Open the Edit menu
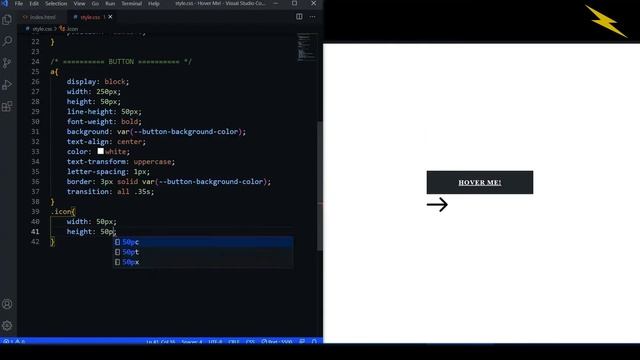The height and width of the screenshot is (360, 640). [34, 3]
